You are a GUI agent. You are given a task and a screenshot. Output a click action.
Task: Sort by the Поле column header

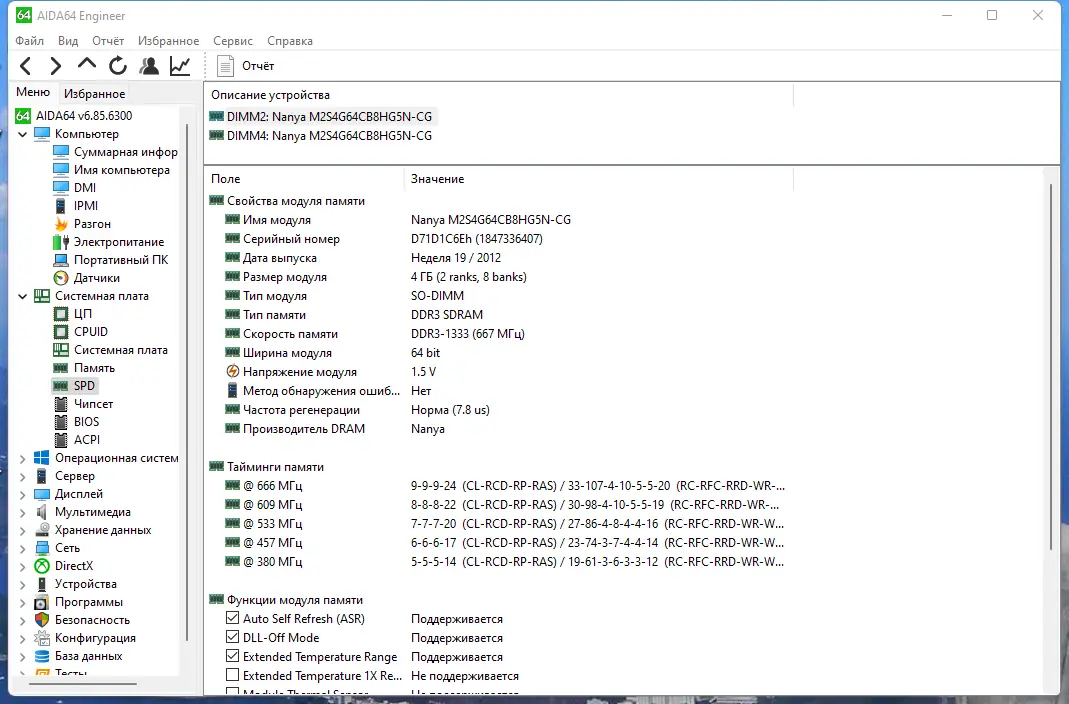[304, 179]
